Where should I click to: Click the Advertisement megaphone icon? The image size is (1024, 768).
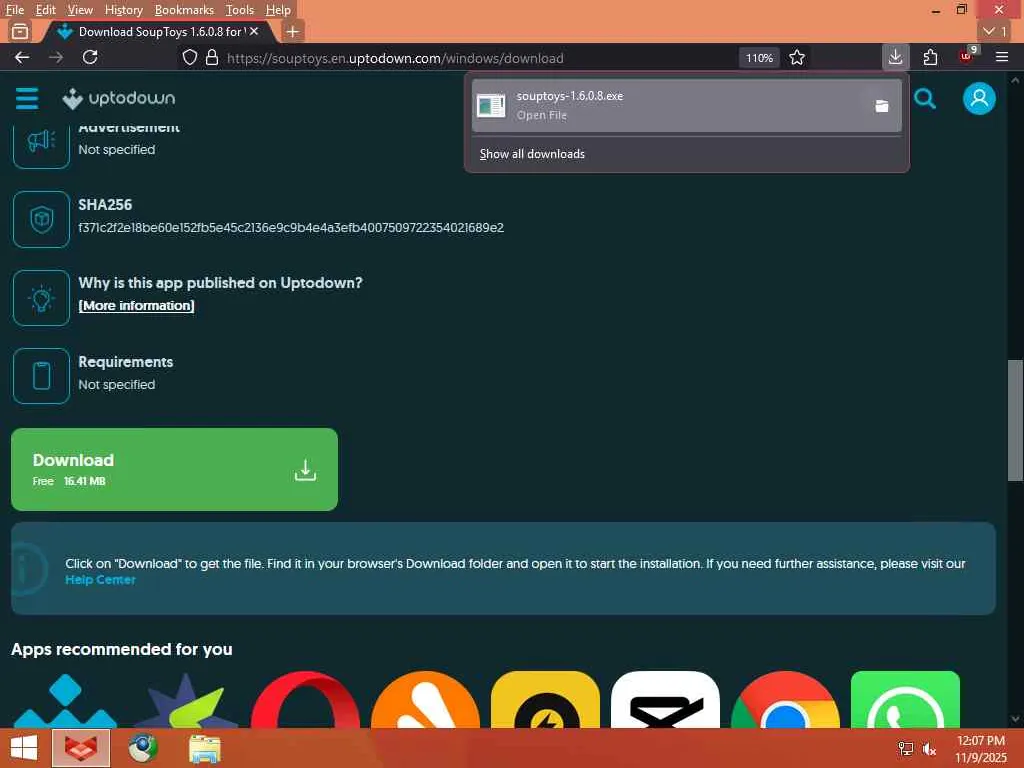41,141
